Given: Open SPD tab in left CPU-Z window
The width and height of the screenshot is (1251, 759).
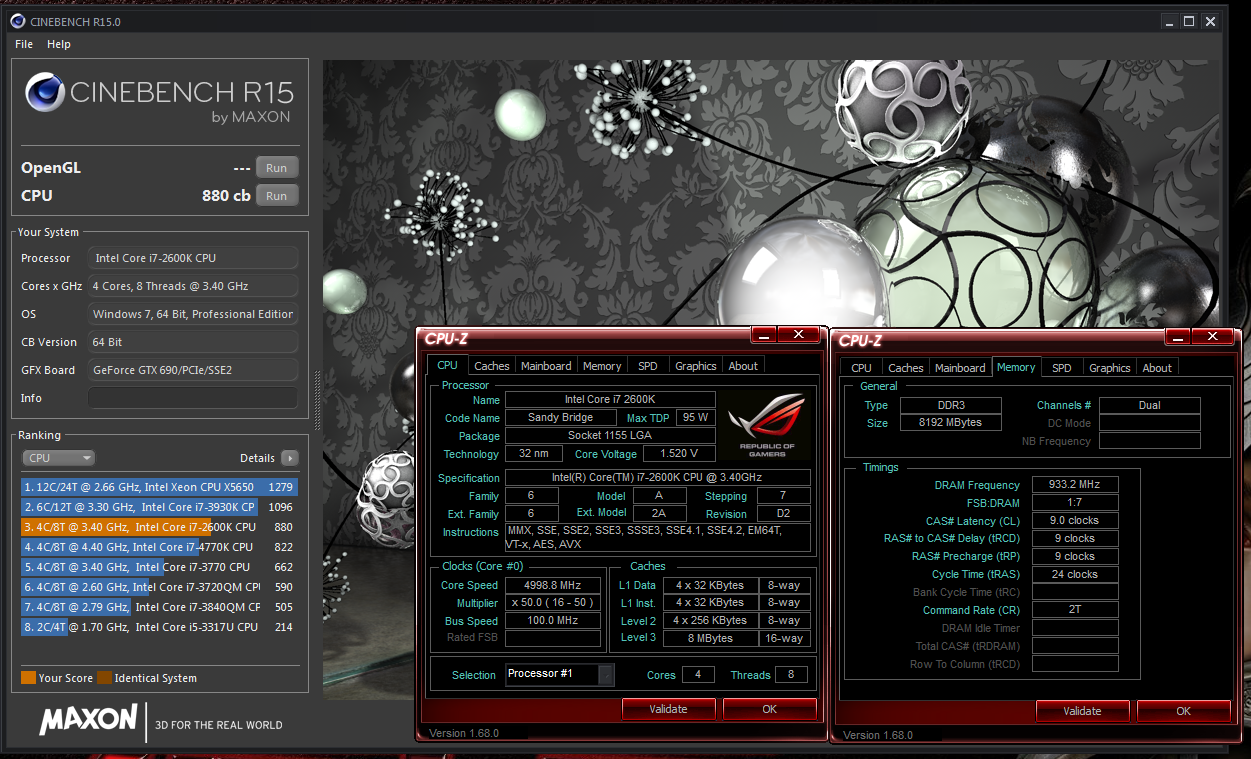Looking at the screenshot, I should 648,366.
